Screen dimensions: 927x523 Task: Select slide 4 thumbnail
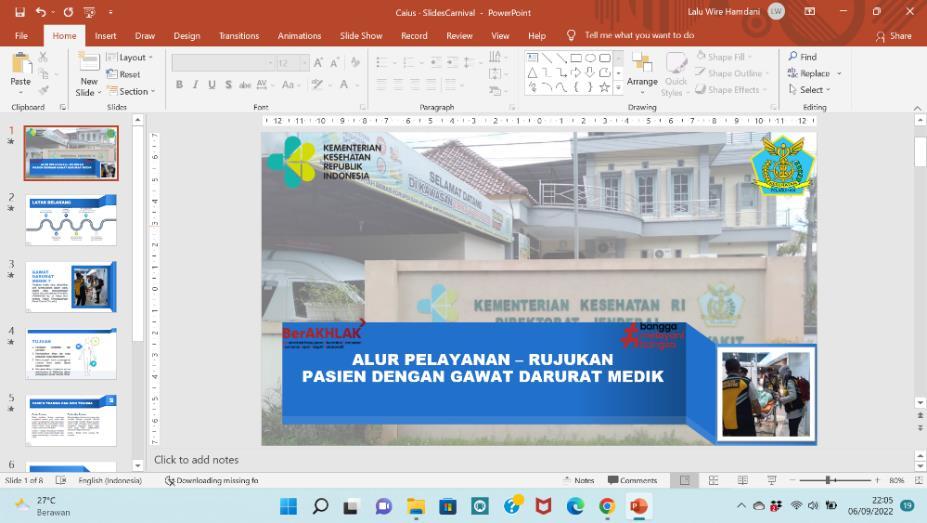point(71,353)
